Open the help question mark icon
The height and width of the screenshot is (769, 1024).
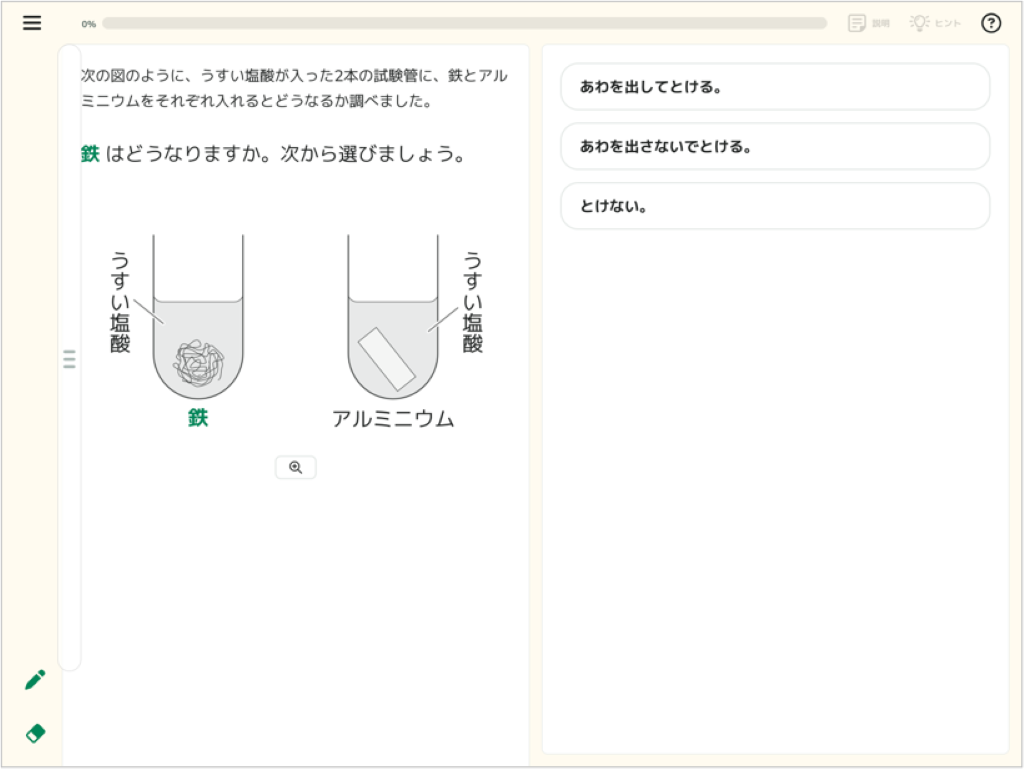click(991, 24)
